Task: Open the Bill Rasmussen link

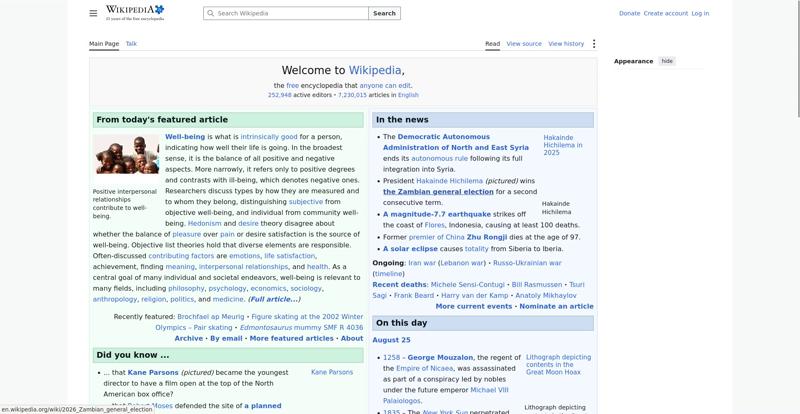Action: (x=537, y=285)
